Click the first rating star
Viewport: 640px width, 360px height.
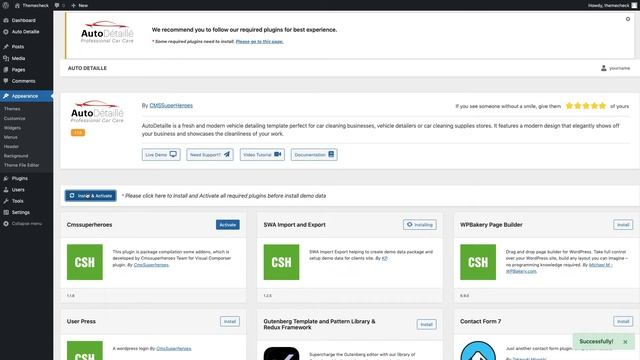pos(569,106)
